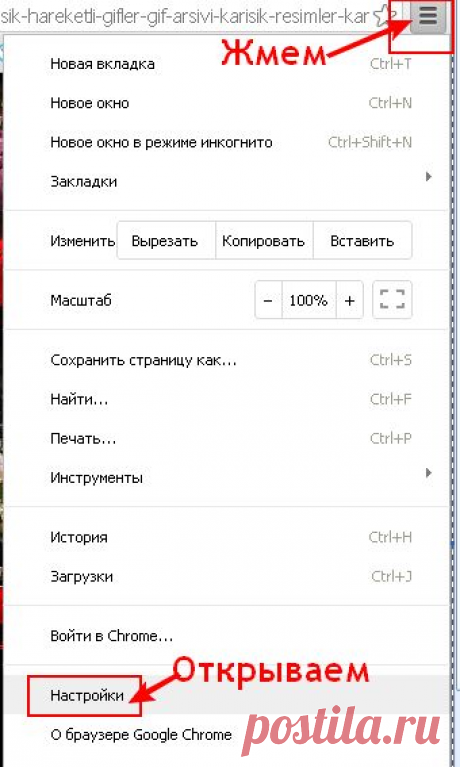Expand the Закладки submenu
460x767 pixels.
(225, 181)
